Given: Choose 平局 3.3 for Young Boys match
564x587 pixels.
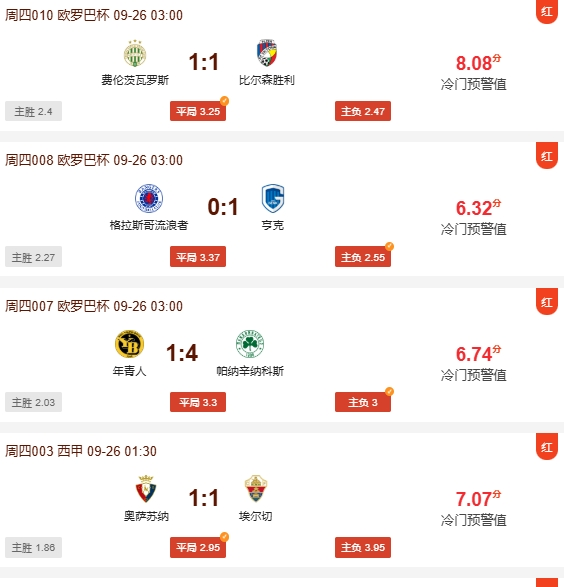Looking at the screenshot, I should coord(198,402).
